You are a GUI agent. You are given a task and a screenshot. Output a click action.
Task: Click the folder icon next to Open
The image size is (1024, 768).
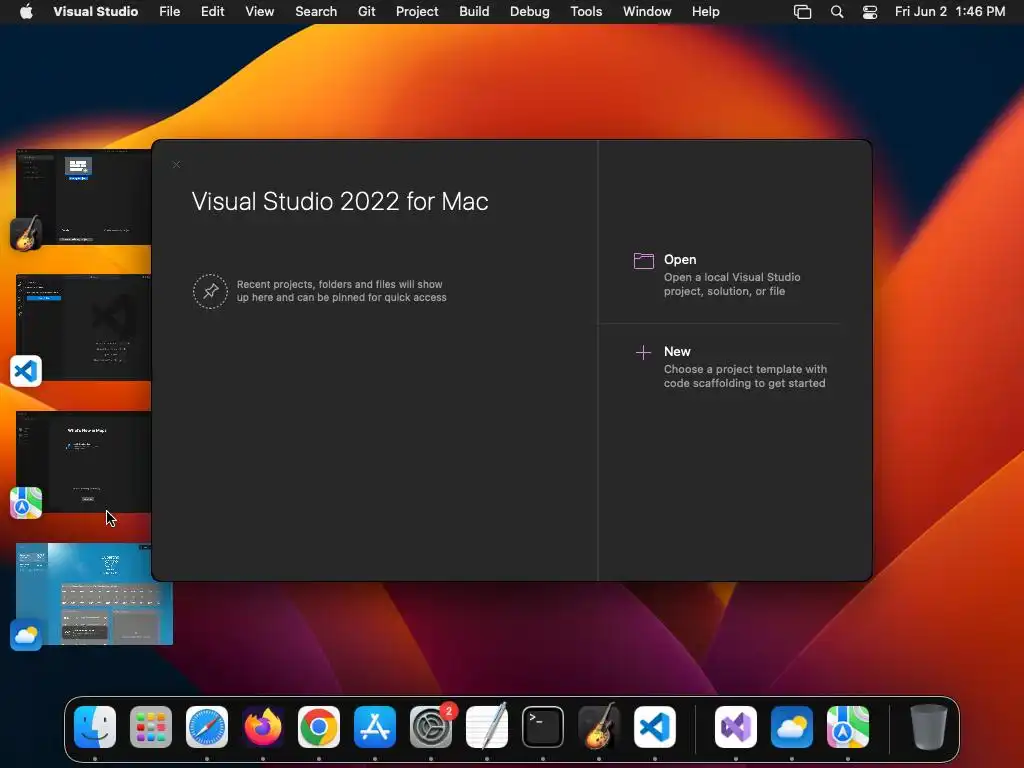pyautogui.click(x=643, y=261)
